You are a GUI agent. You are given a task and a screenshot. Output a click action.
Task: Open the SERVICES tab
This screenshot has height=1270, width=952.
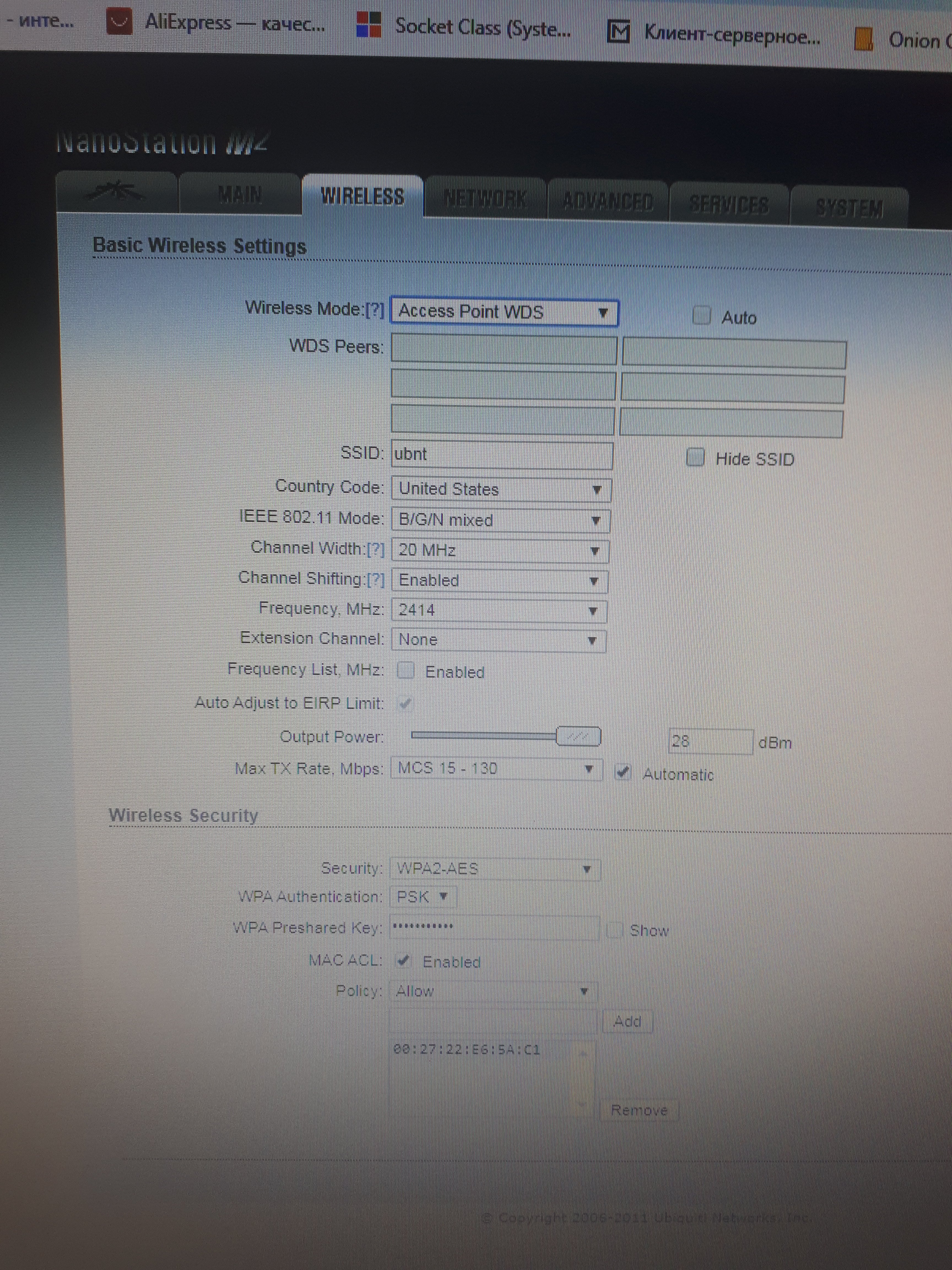pyautogui.click(x=729, y=204)
